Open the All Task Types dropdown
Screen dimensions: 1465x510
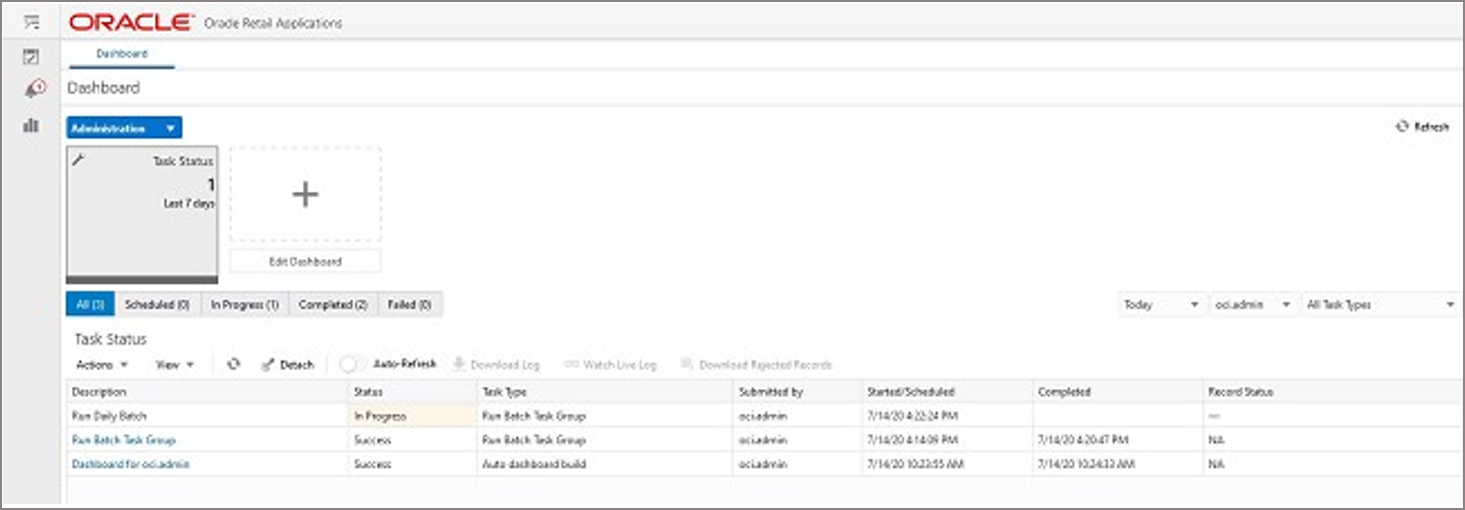pyautogui.click(x=1381, y=305)
